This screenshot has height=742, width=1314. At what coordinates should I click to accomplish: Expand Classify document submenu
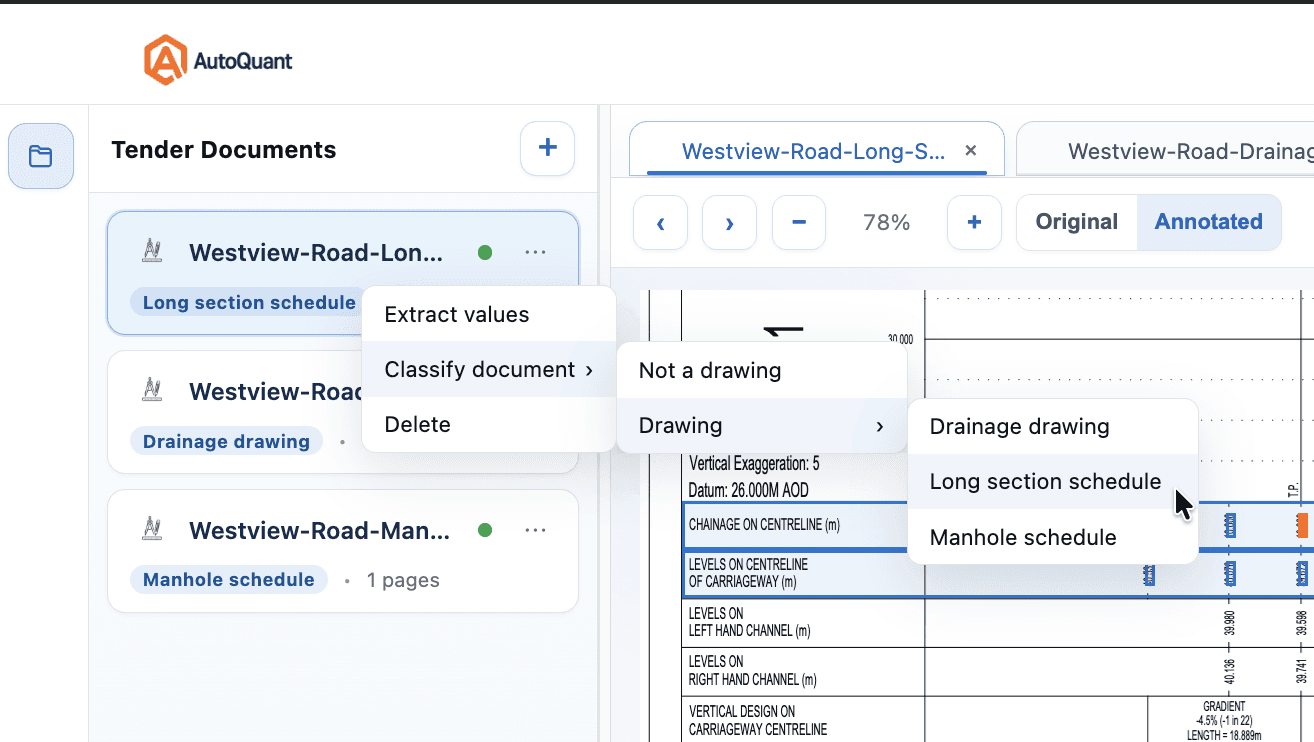488,370
